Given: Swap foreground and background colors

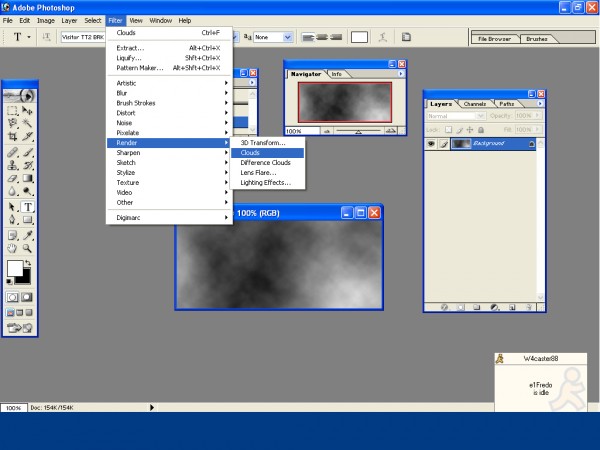Looking at the screenshot, I should (x=28, y=263).
